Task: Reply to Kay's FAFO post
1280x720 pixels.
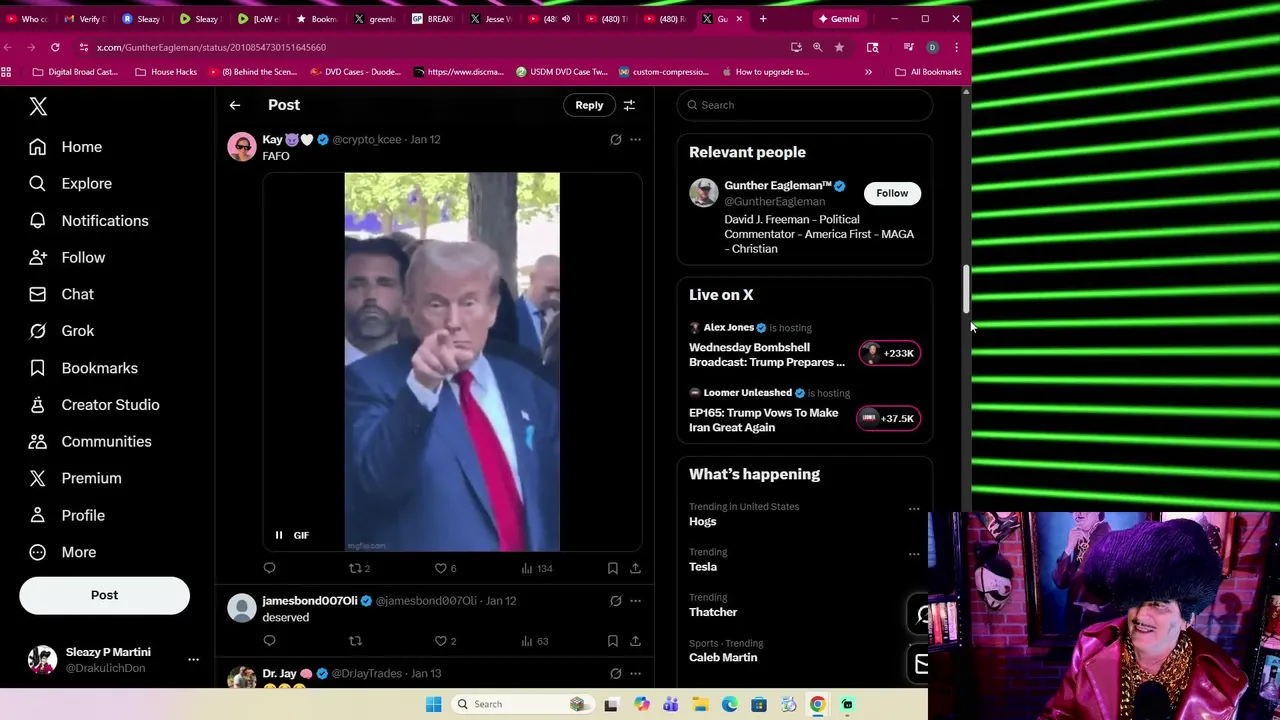Action: pos(269,568)
